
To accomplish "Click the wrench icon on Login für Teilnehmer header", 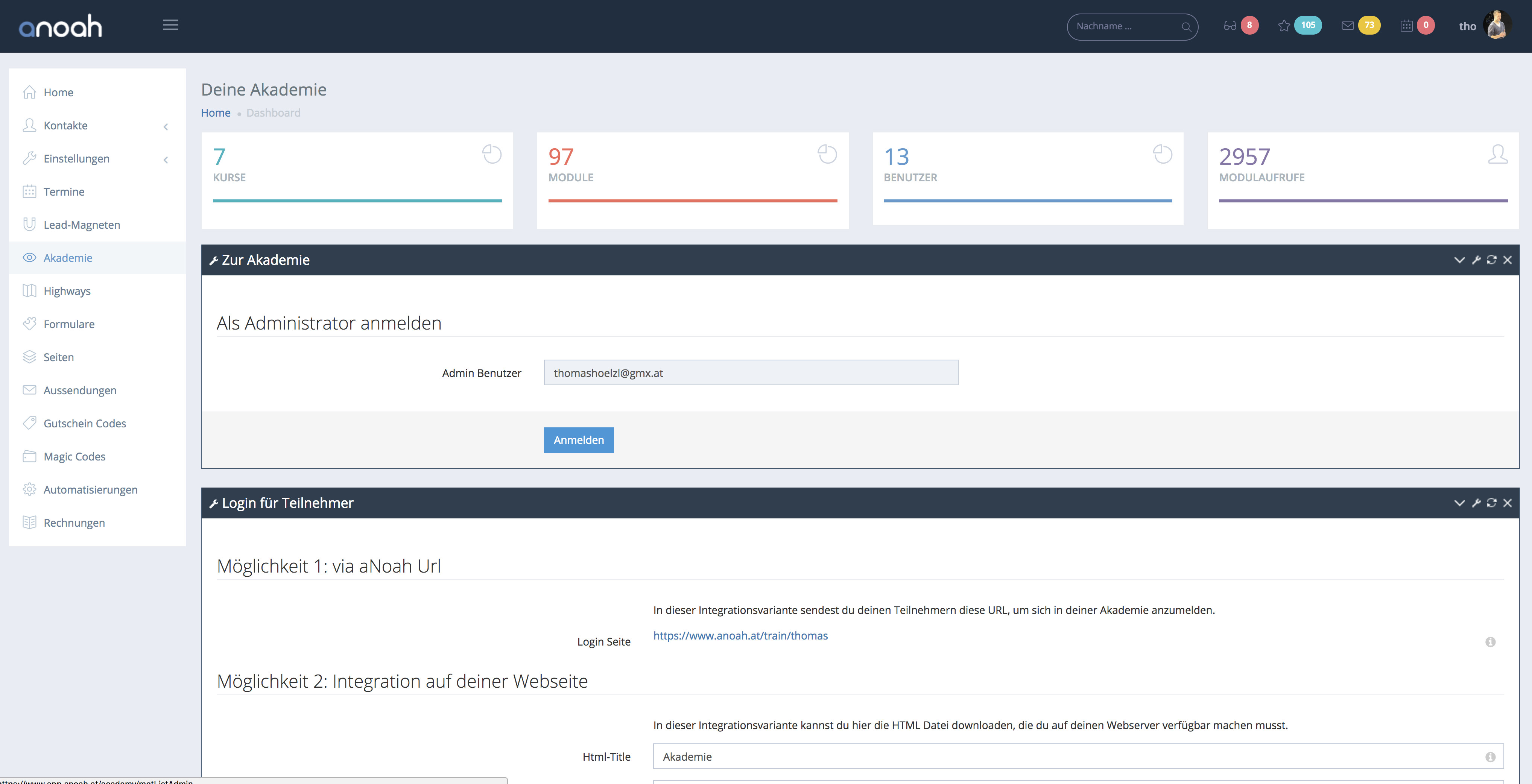I will point(1476,503).
